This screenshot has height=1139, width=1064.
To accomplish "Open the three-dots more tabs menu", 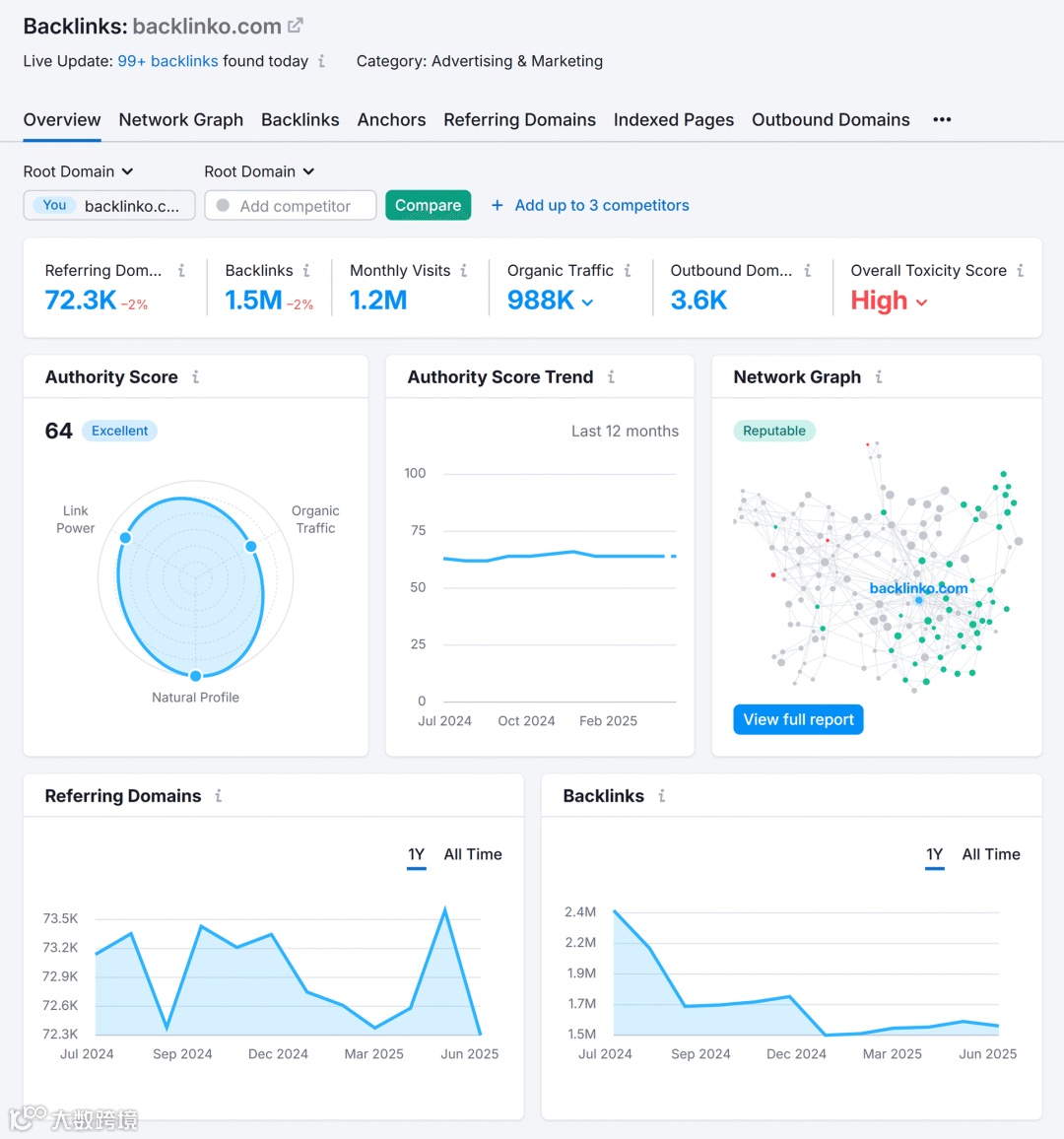I will point(942,120).
